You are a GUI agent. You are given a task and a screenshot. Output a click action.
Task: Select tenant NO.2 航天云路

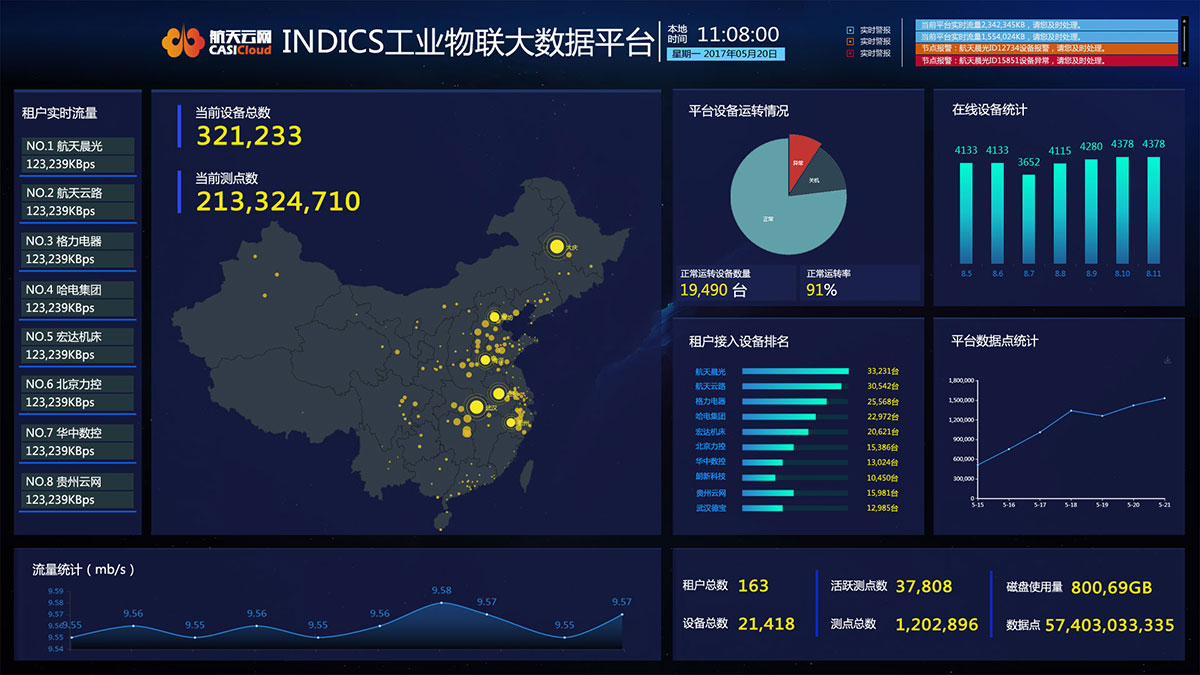click(x=78, y=202)
